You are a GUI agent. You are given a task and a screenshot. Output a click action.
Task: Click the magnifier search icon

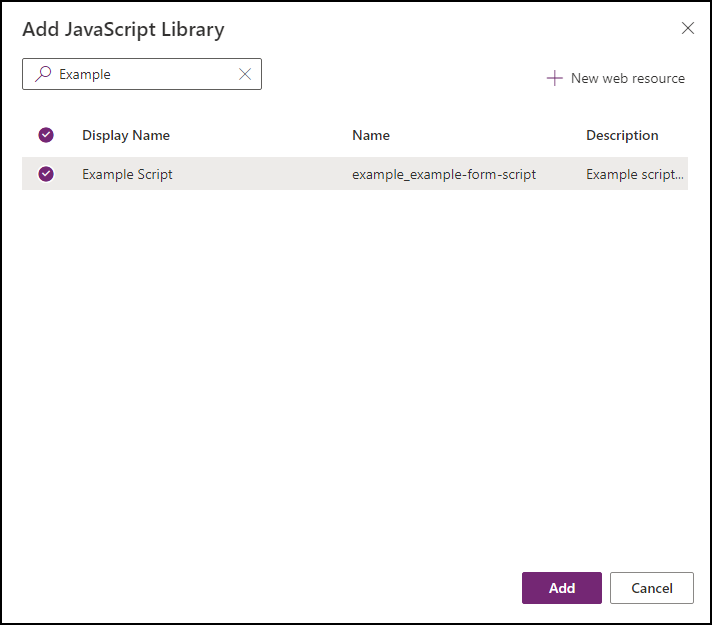tap(42, 74)
